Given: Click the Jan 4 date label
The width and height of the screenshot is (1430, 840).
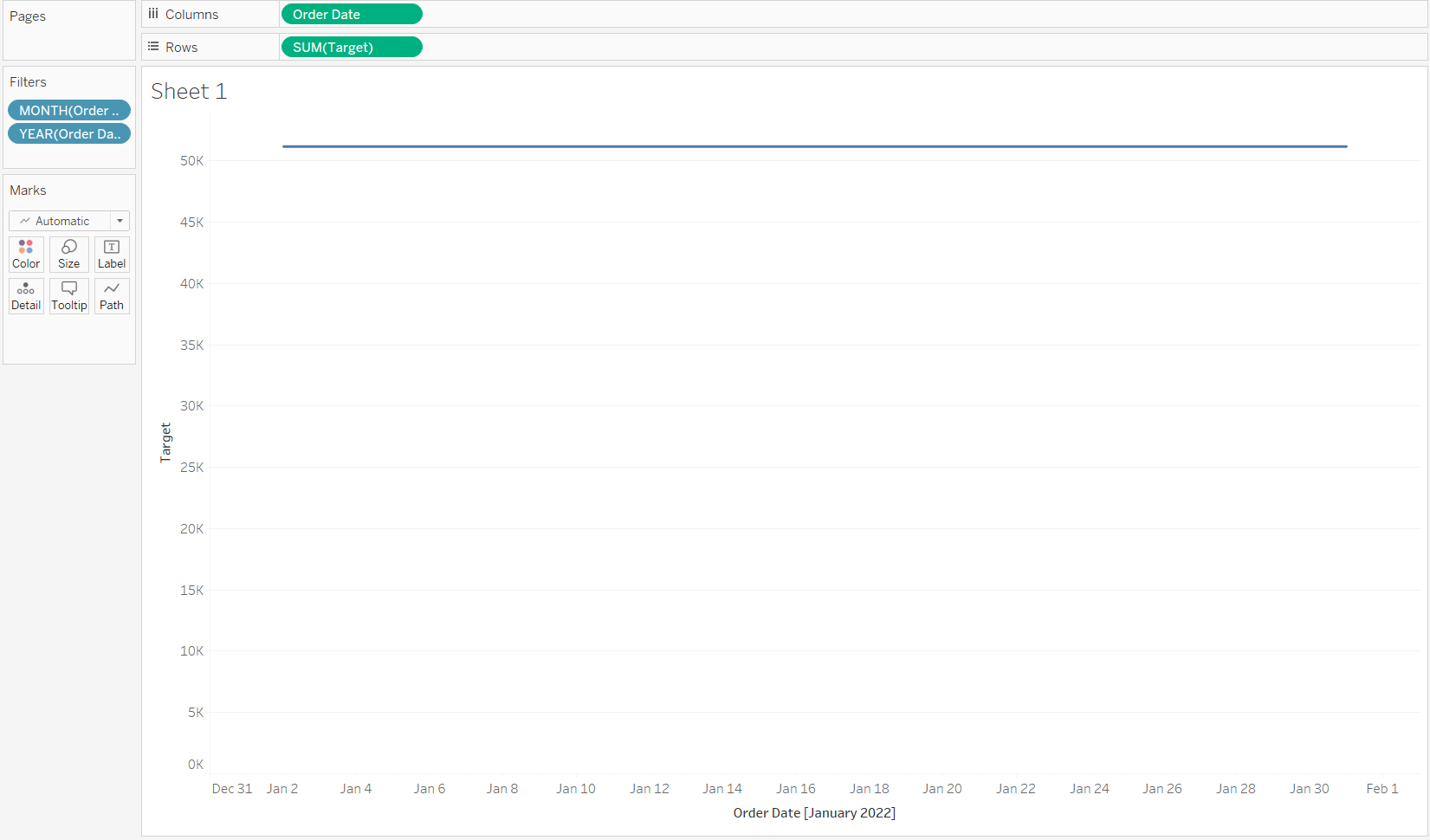Looking at the screenshot, I should 356,788.
